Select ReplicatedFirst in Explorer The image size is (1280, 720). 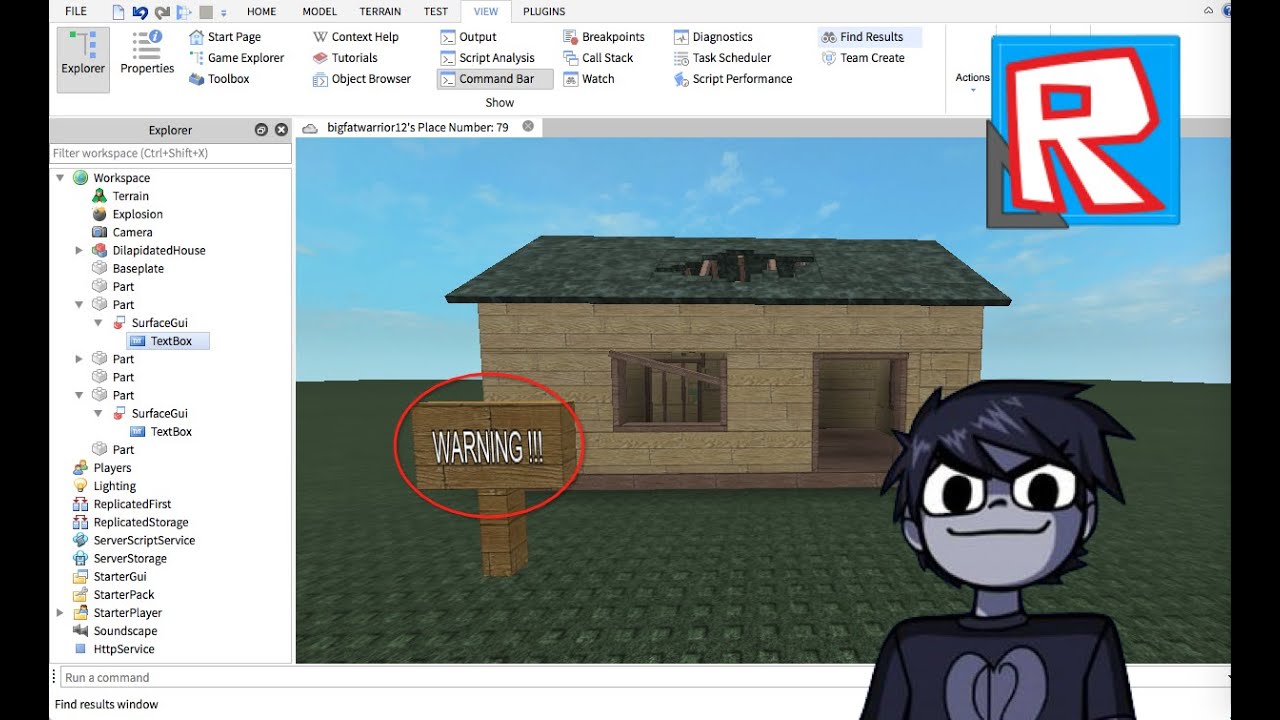pos(122,504)
